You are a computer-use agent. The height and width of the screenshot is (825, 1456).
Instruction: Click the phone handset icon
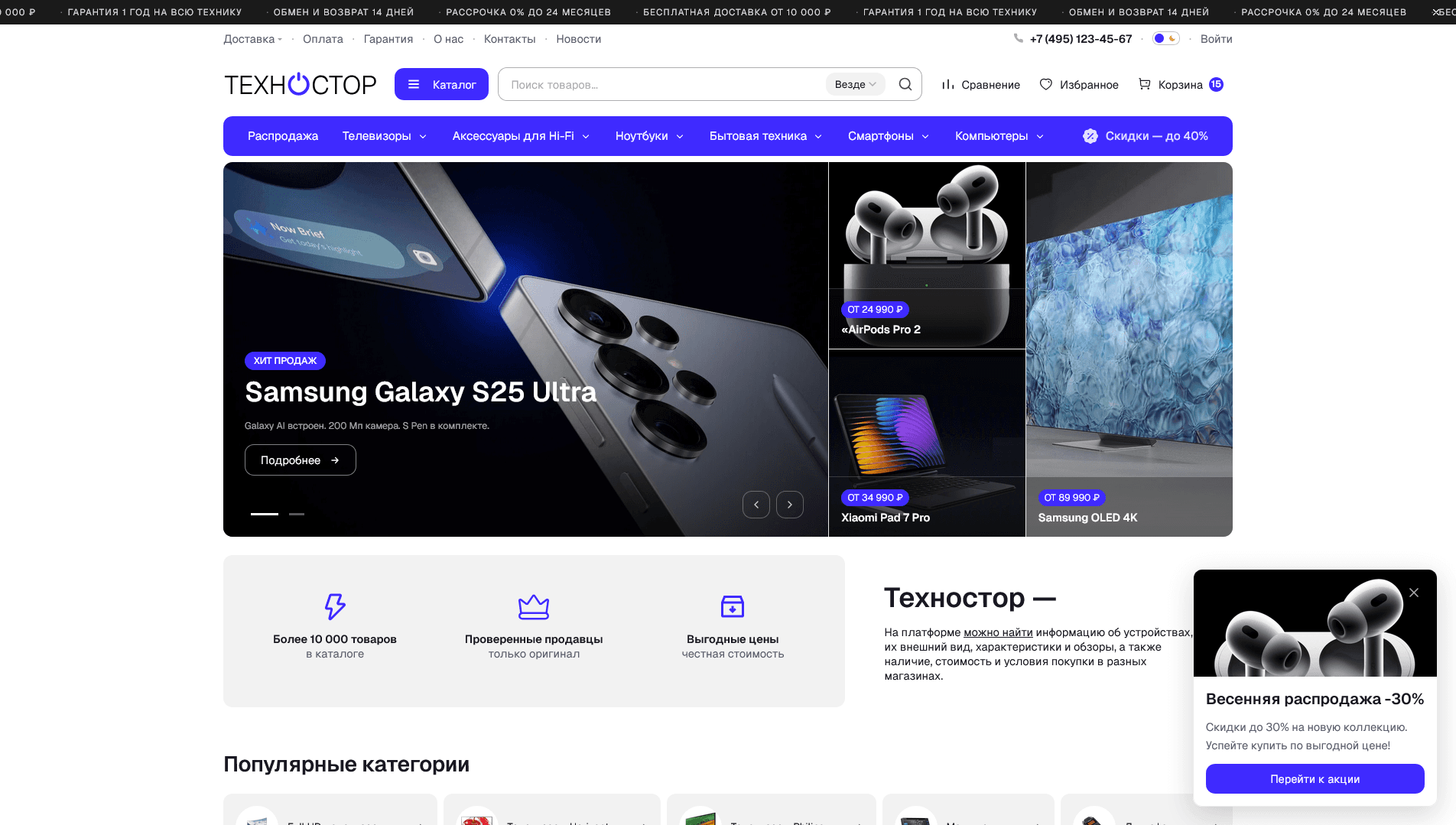coord(1019,38)
